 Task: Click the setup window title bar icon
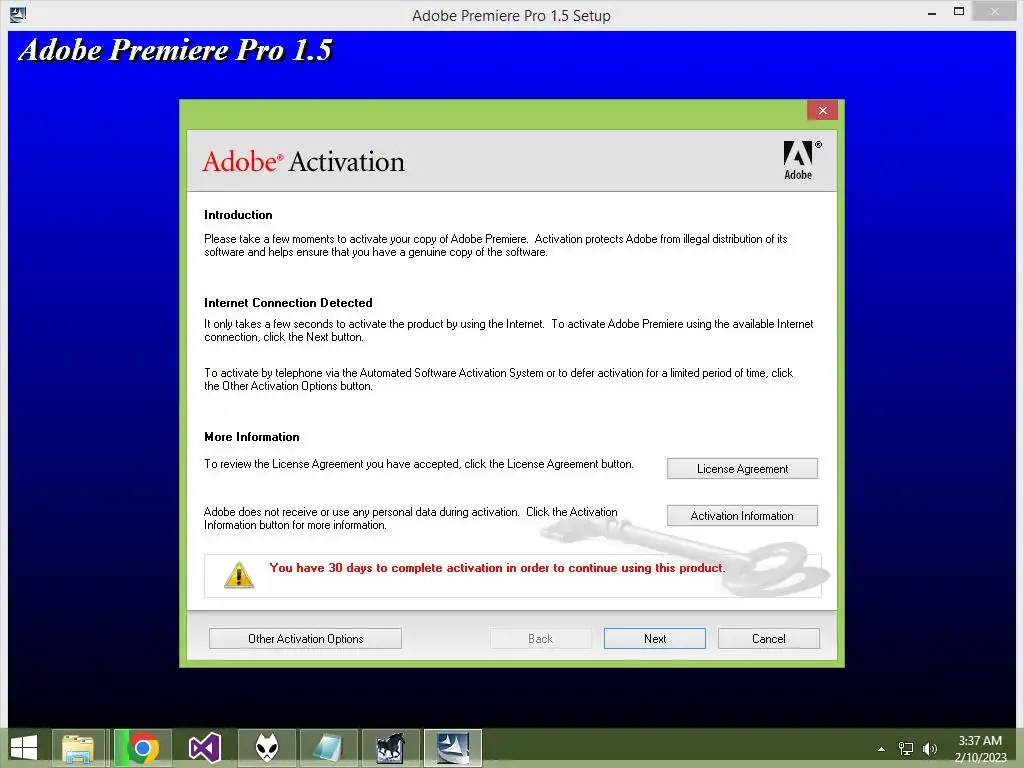(x=18, y=14)
